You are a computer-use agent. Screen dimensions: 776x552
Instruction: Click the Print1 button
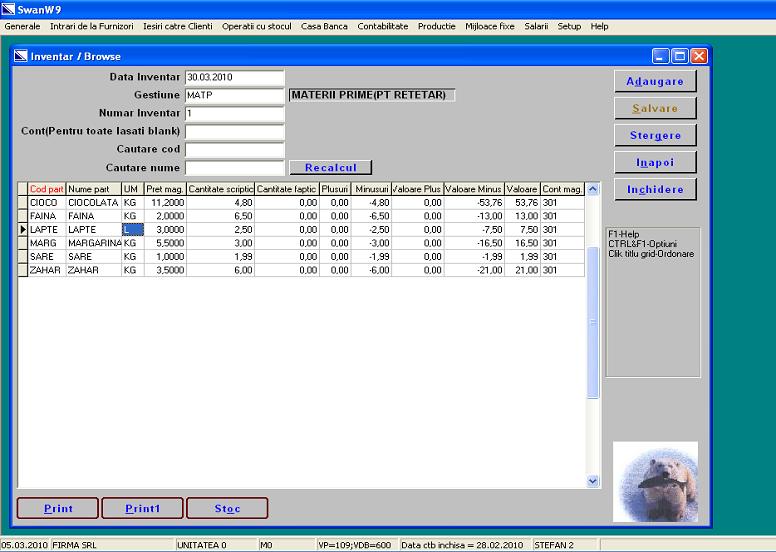click(x=142, y=508)
